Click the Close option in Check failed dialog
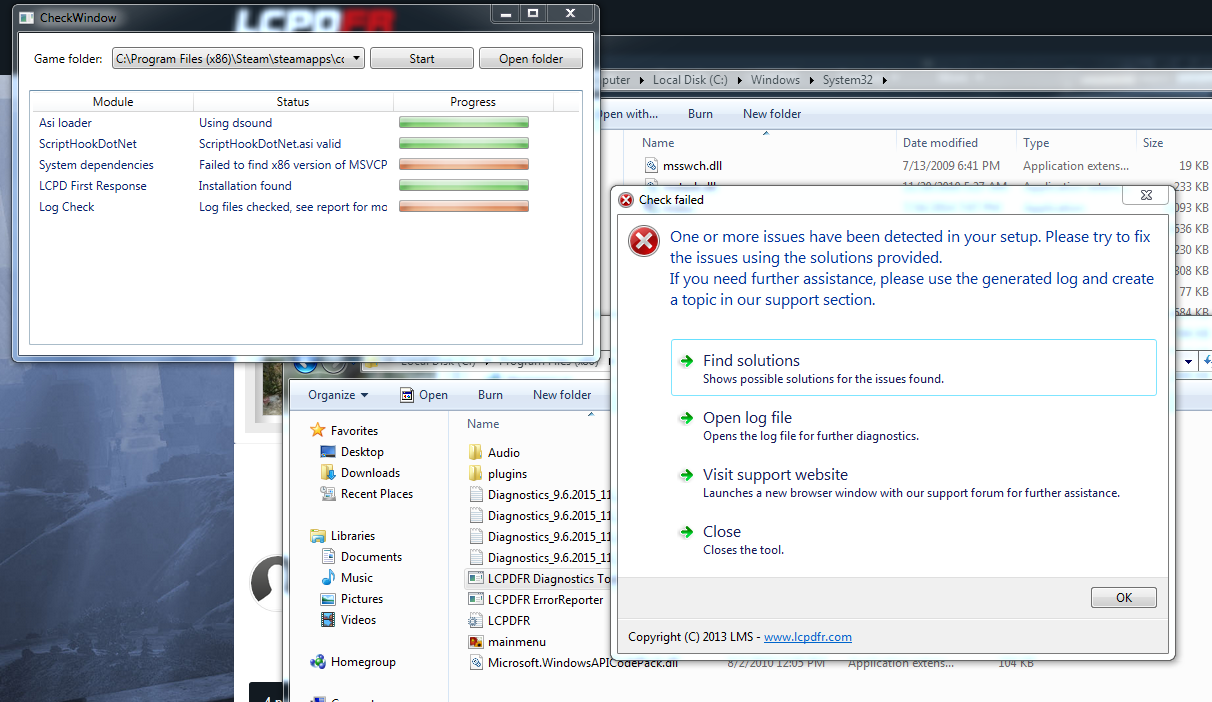 pyautogui.click(x=914, y=539)
